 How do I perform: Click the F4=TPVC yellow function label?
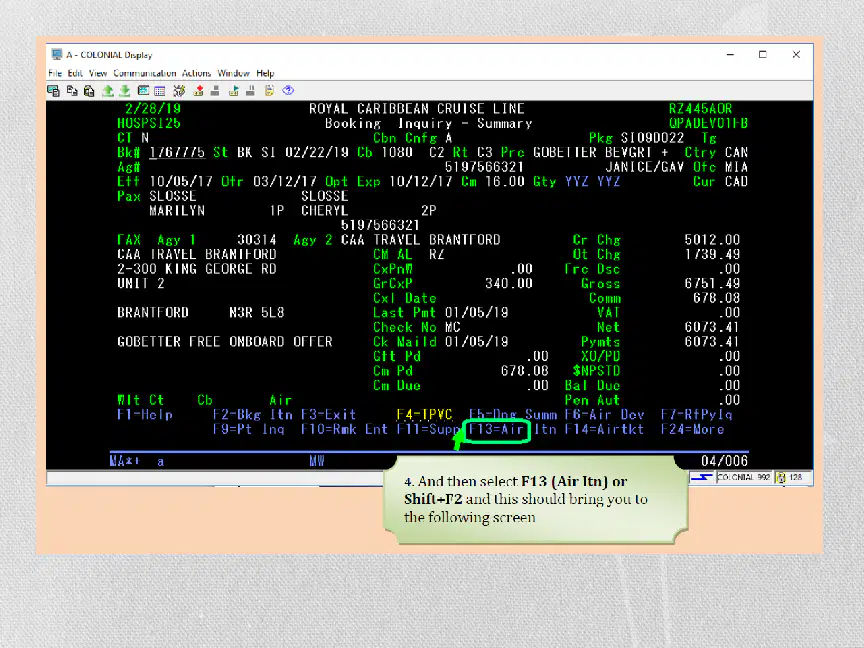pyautogui.click(x=424, y=415)
